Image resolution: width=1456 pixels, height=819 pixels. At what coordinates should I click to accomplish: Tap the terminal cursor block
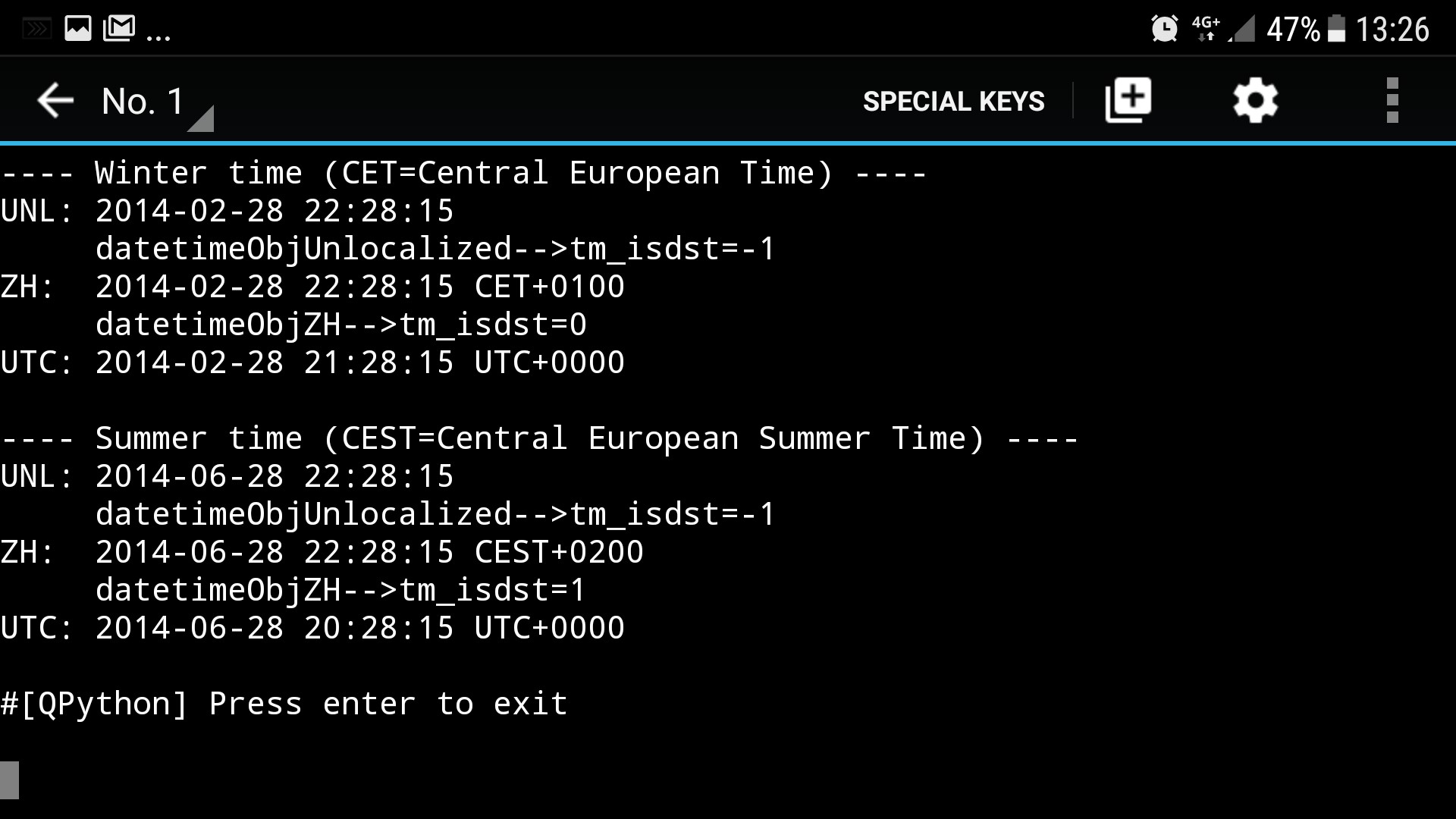[10, 780]
